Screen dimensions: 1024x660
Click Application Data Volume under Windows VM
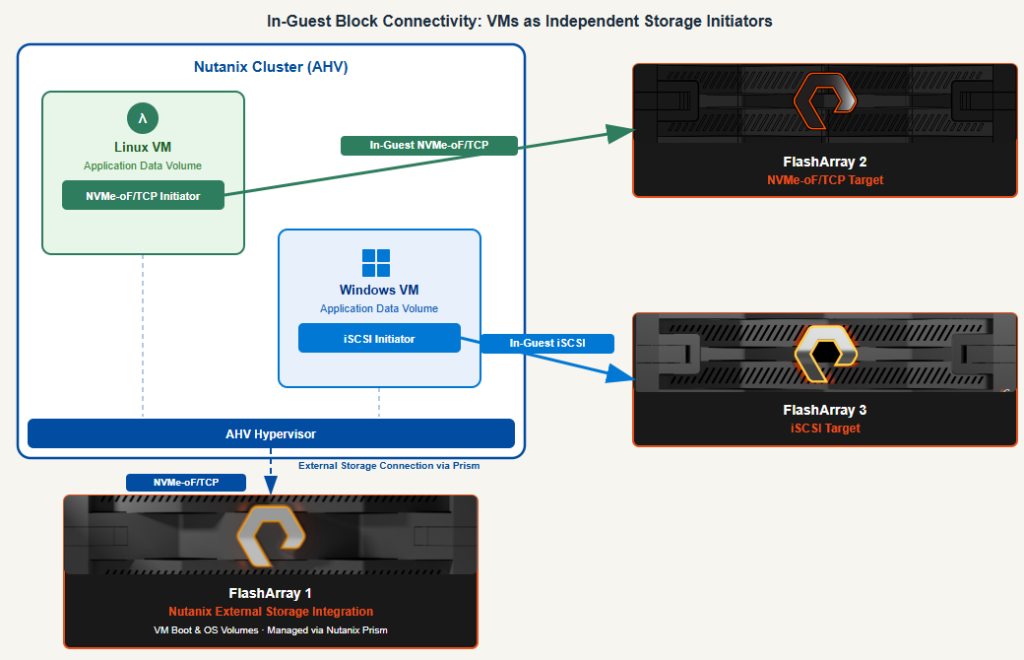point(379,308)
